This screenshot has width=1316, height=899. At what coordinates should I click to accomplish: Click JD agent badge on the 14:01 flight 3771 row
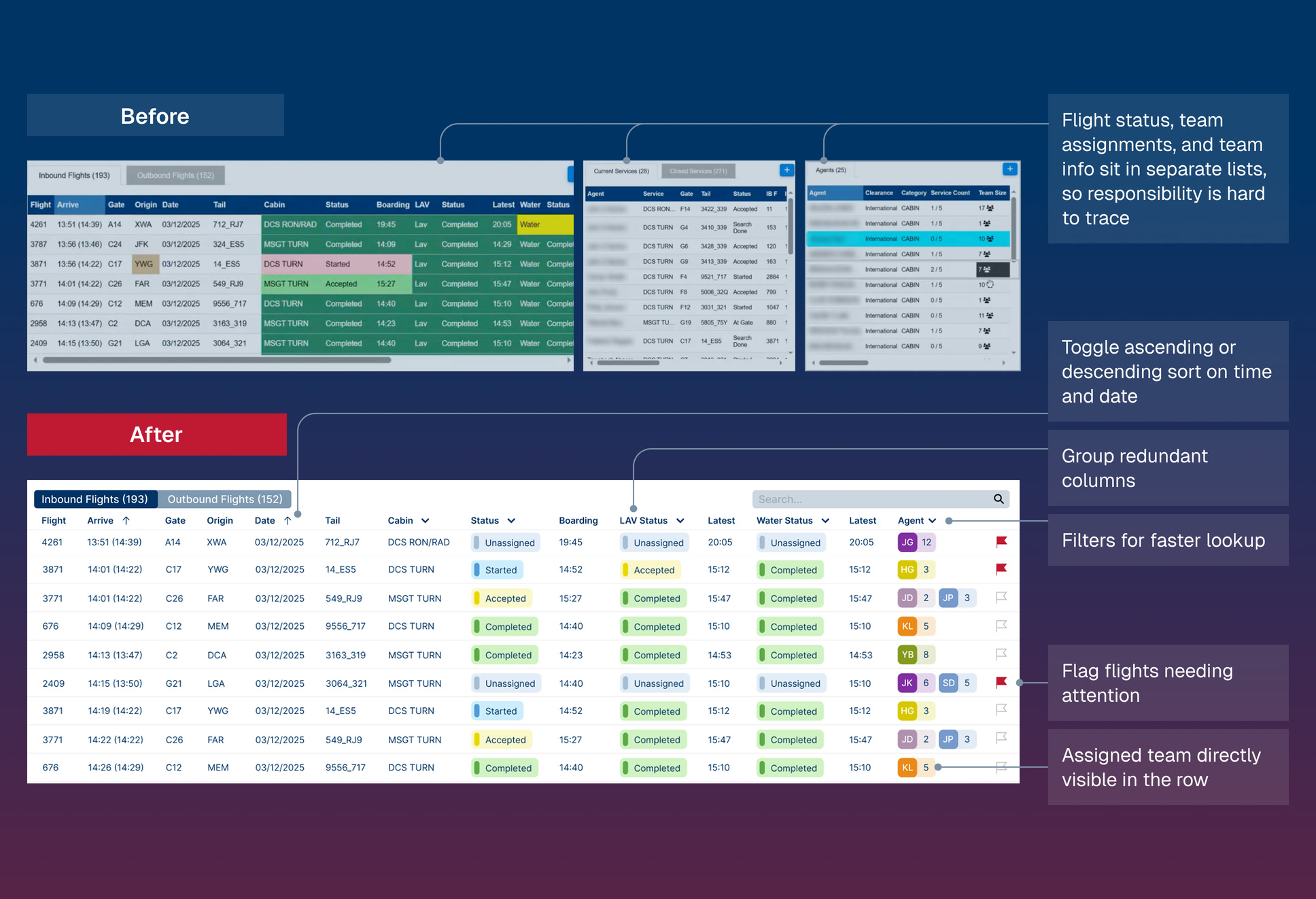[907, 598]
